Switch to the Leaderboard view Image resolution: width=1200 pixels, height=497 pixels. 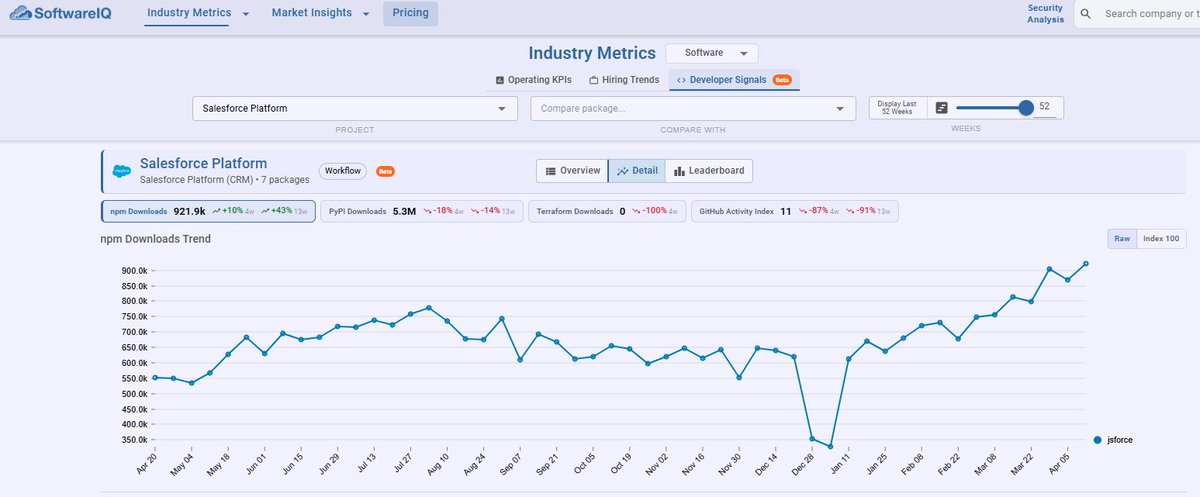709,171
